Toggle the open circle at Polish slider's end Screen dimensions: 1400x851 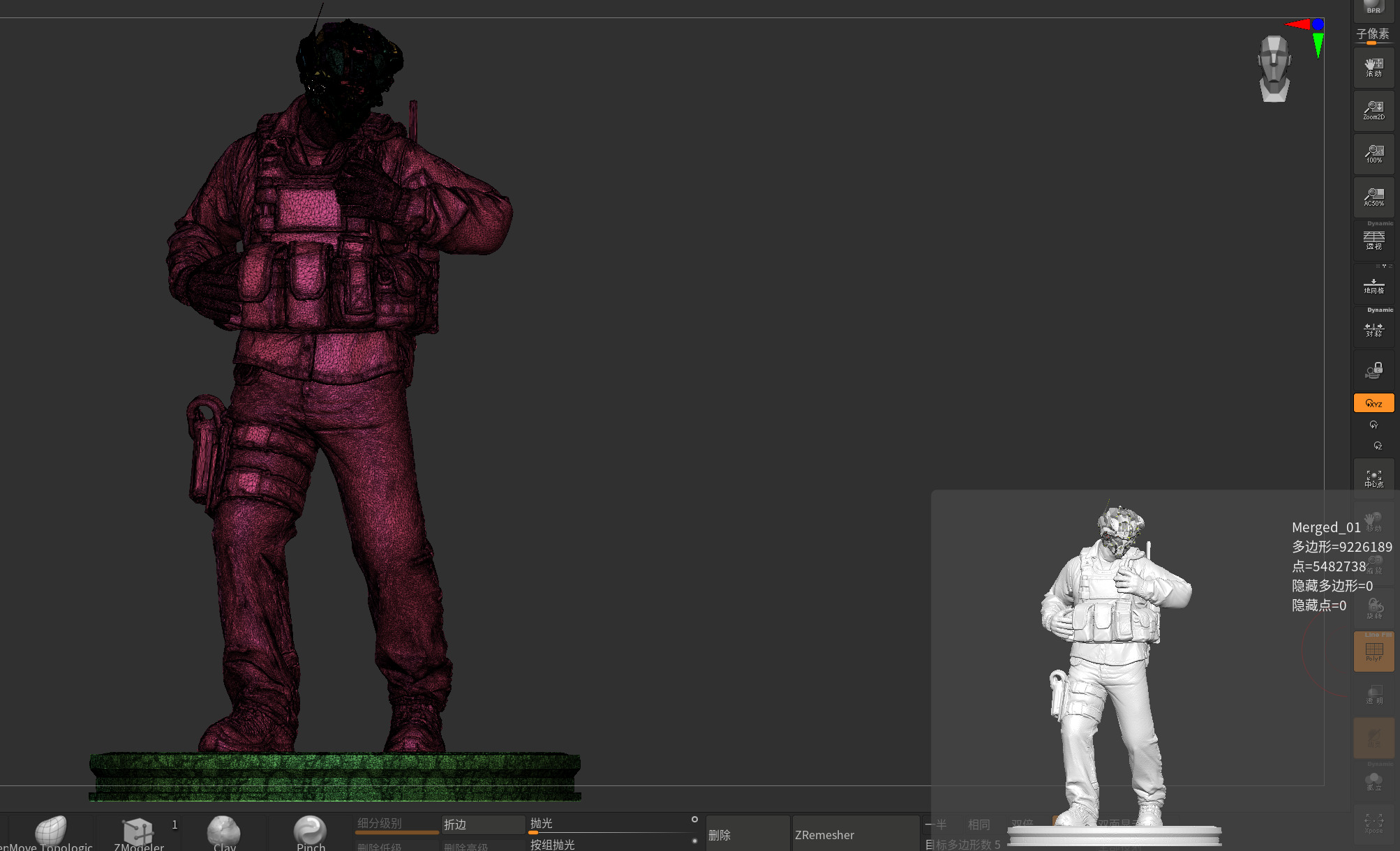(694, 820)
